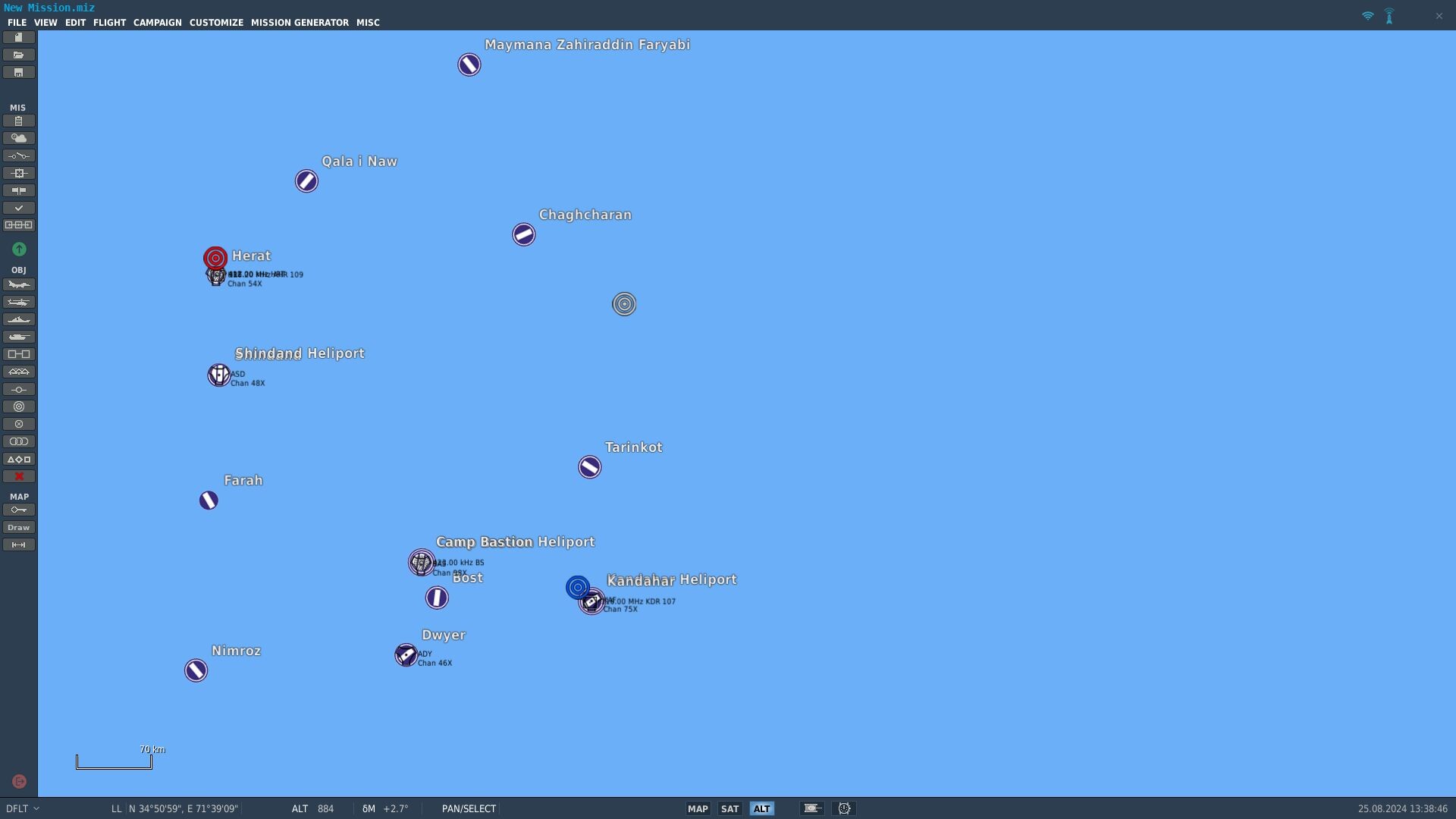
Task: Click the PAN/SELECT mode status text
Action: point(469,808)
